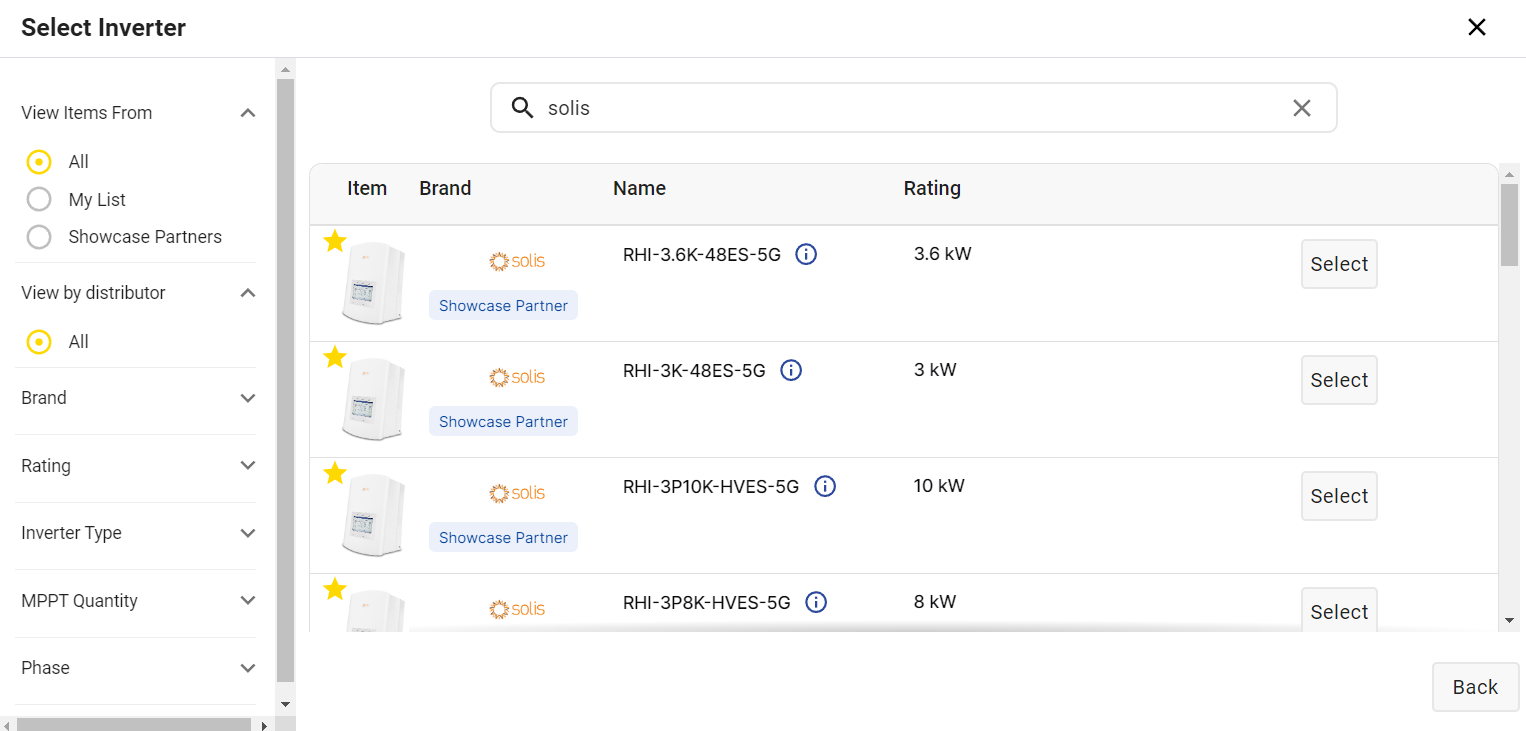The width and height of the screenshot is (1526, 731).
Task: Click the star on RHI-3P10K-HVES-5G row
Action: coord(335,473)
